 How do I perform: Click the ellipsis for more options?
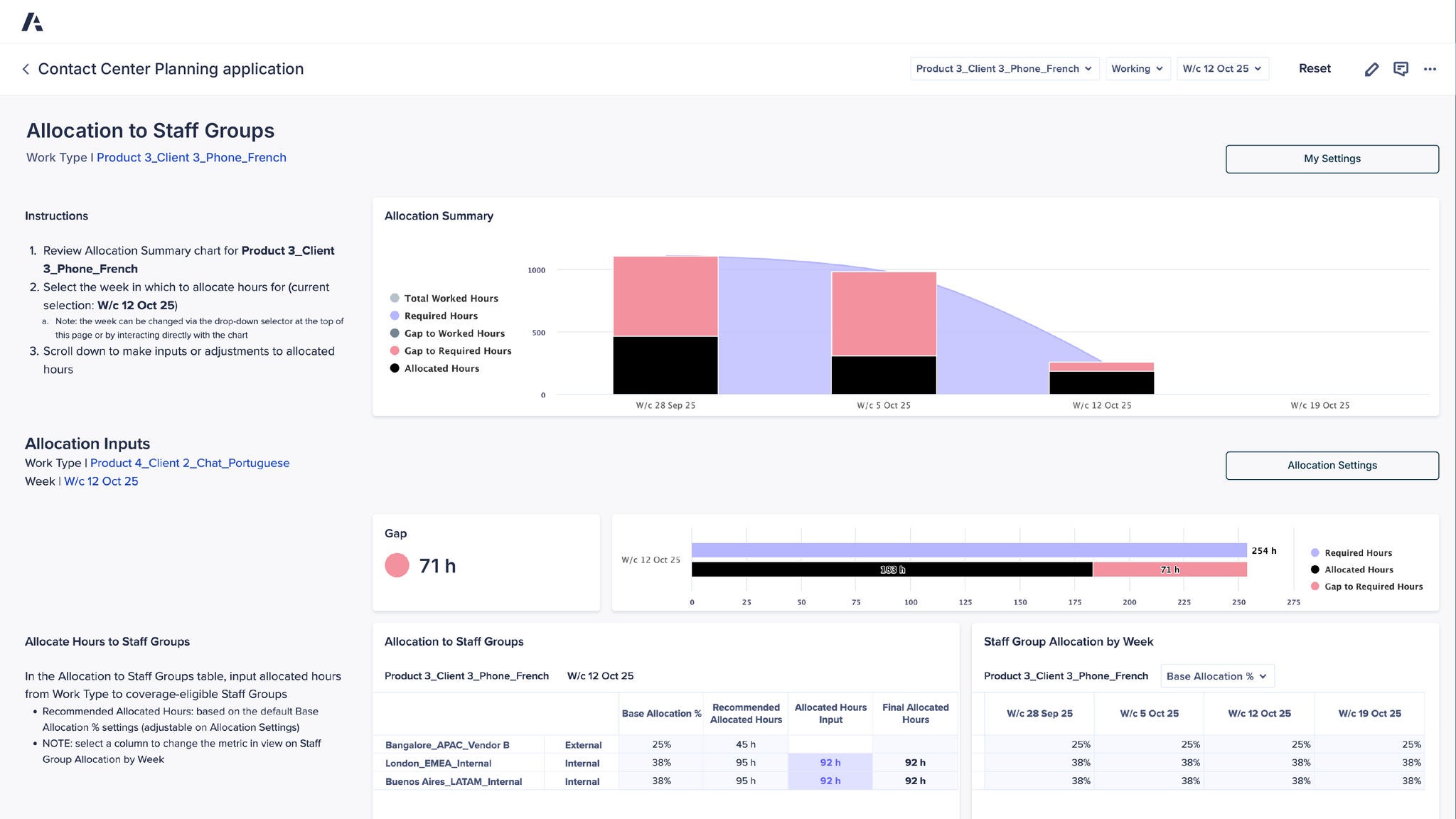[1430, 69]
